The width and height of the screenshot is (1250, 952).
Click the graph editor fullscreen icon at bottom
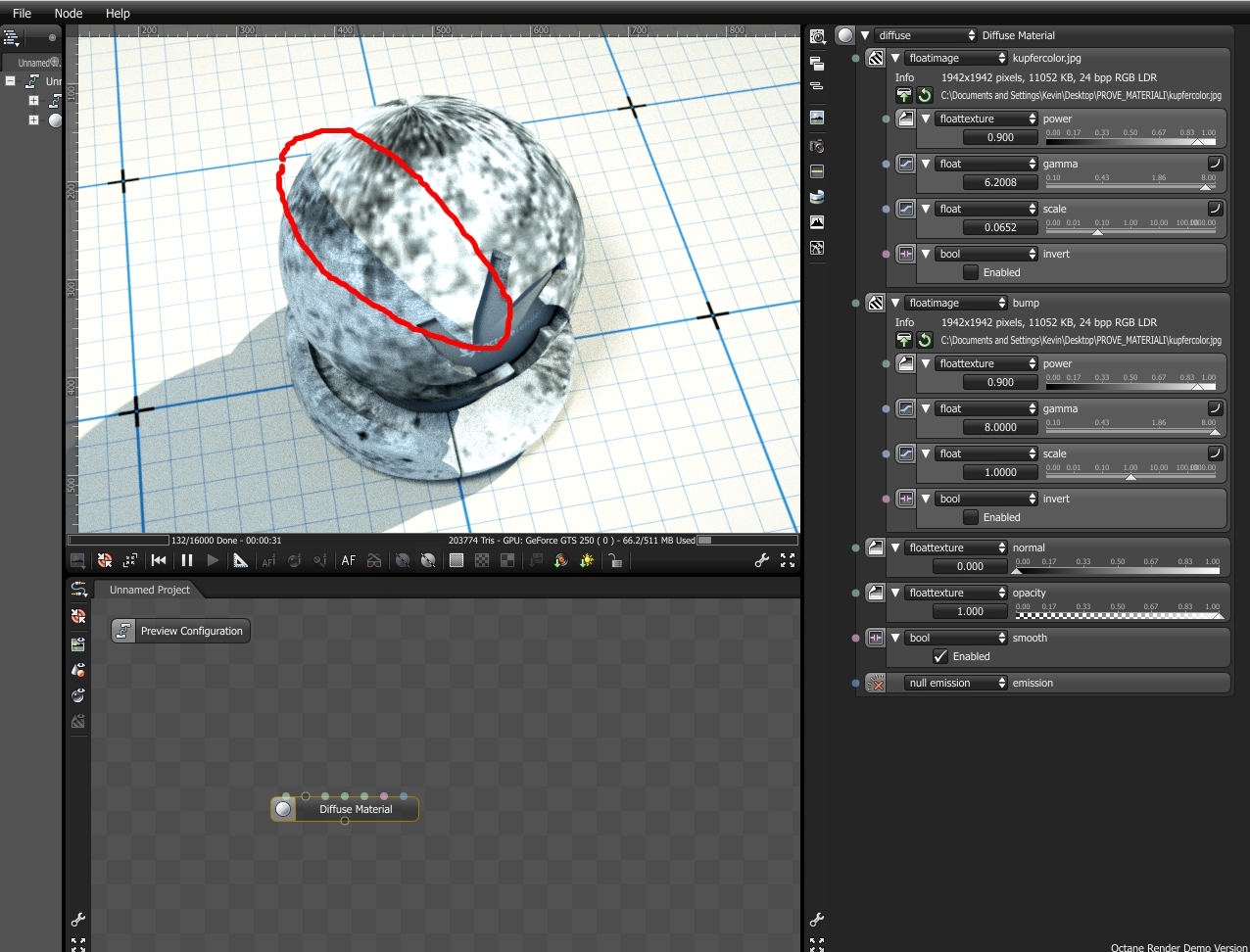[x=78, y=944]
